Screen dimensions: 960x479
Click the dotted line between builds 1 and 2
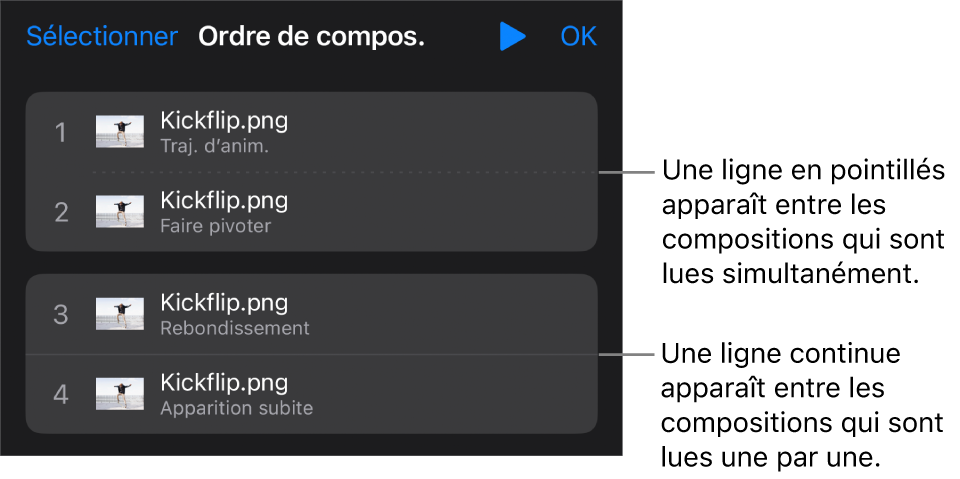[340, 173]
